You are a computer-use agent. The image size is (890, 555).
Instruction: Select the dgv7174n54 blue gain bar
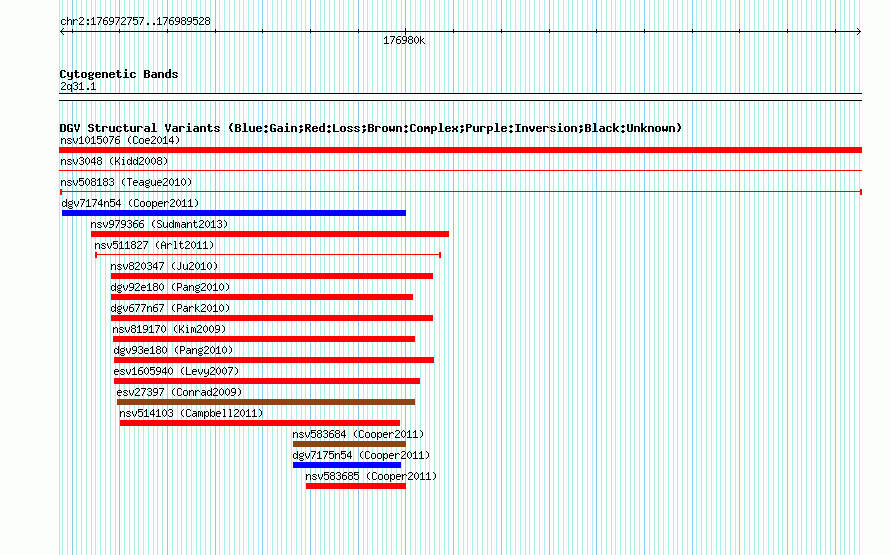(x=234, y=213)
